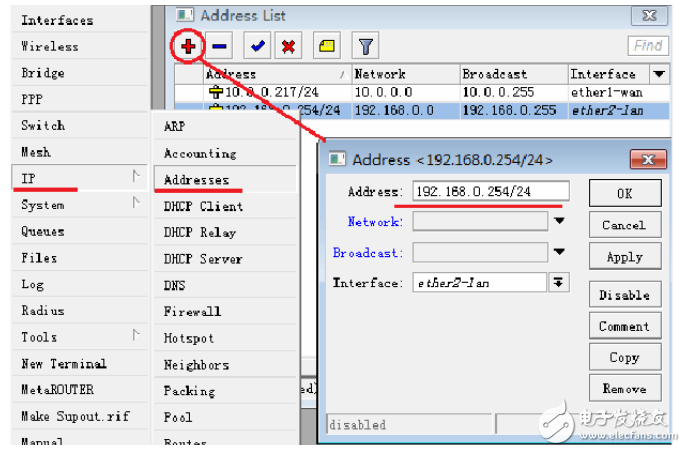Expand the Broadcast field arrow
The height and width of the screenshot is (452, 686).
pyautogui.click(x=559, y=252)
